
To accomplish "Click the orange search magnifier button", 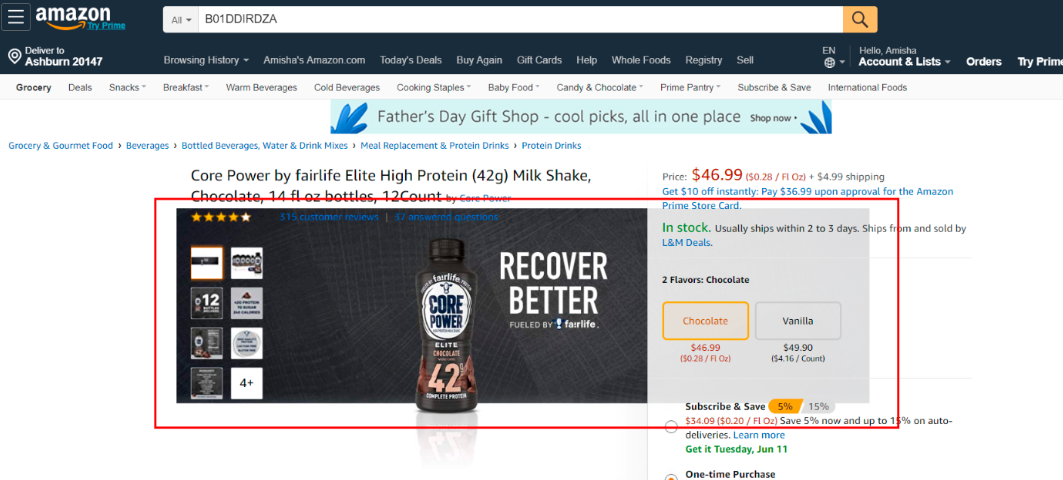I will 860,20.
